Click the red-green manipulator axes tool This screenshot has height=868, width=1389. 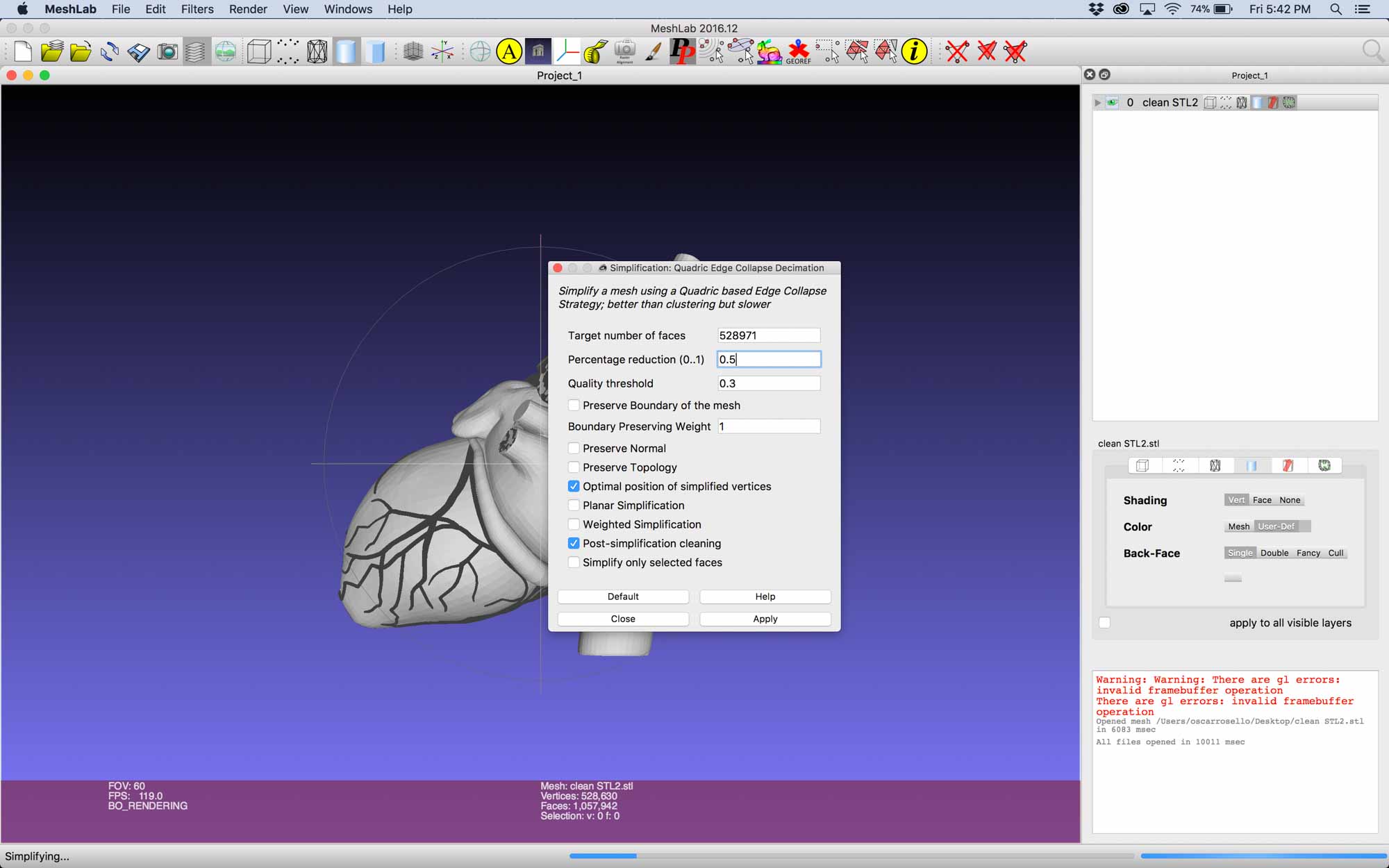pyautogui.click(x=567, y=51)
